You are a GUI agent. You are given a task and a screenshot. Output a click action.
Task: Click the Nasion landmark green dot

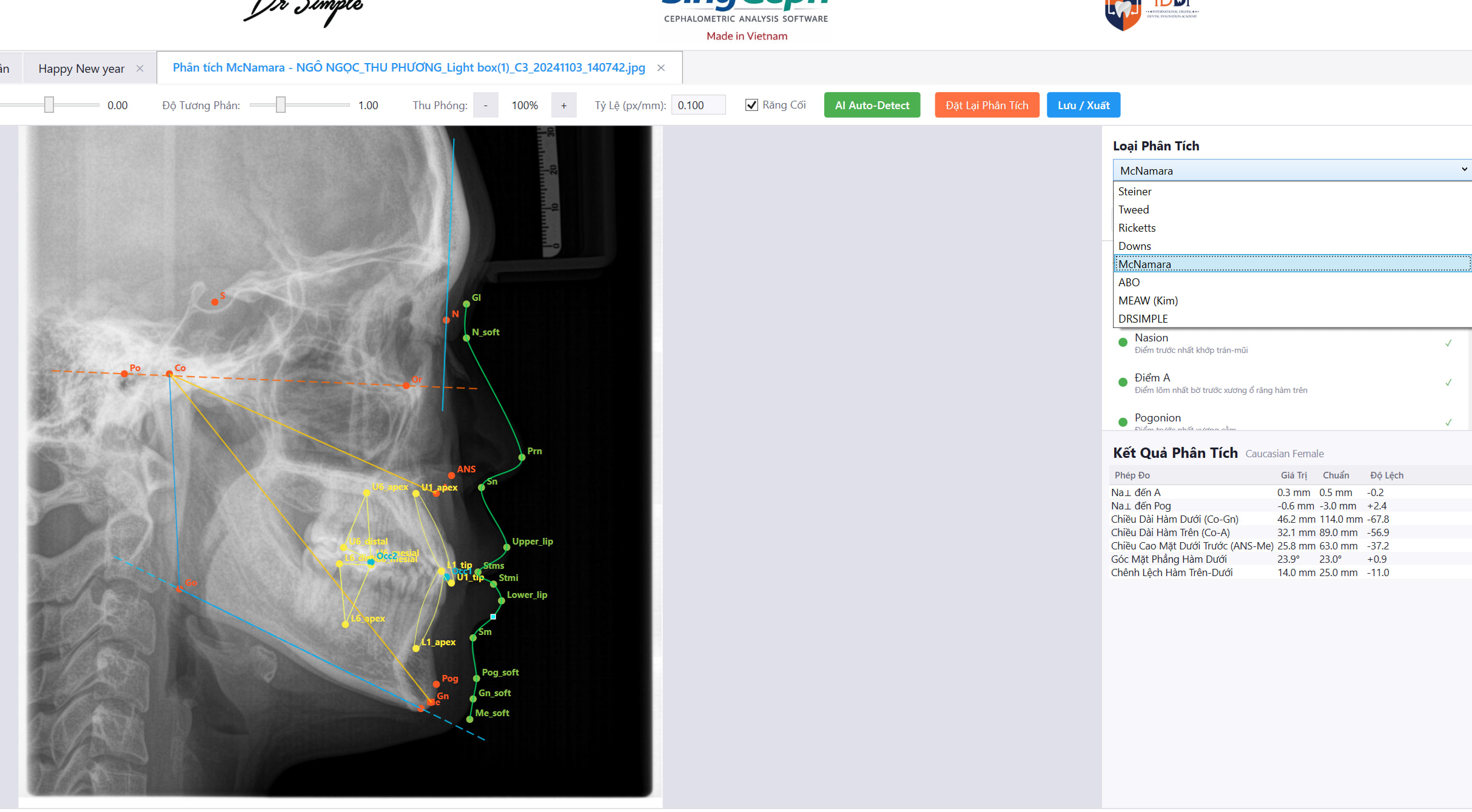pyautogui.click(x=1123, y=342)
